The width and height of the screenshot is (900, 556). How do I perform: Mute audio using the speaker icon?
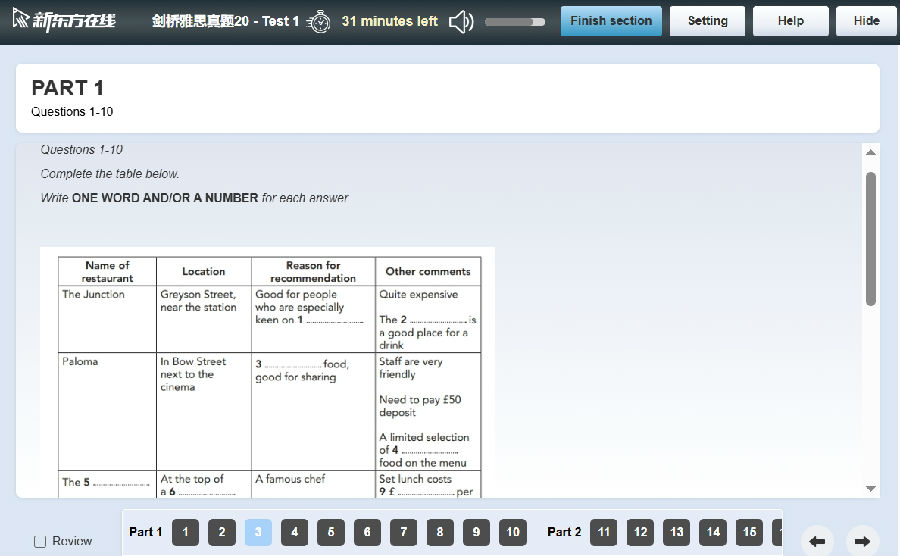tap(461, 21)
